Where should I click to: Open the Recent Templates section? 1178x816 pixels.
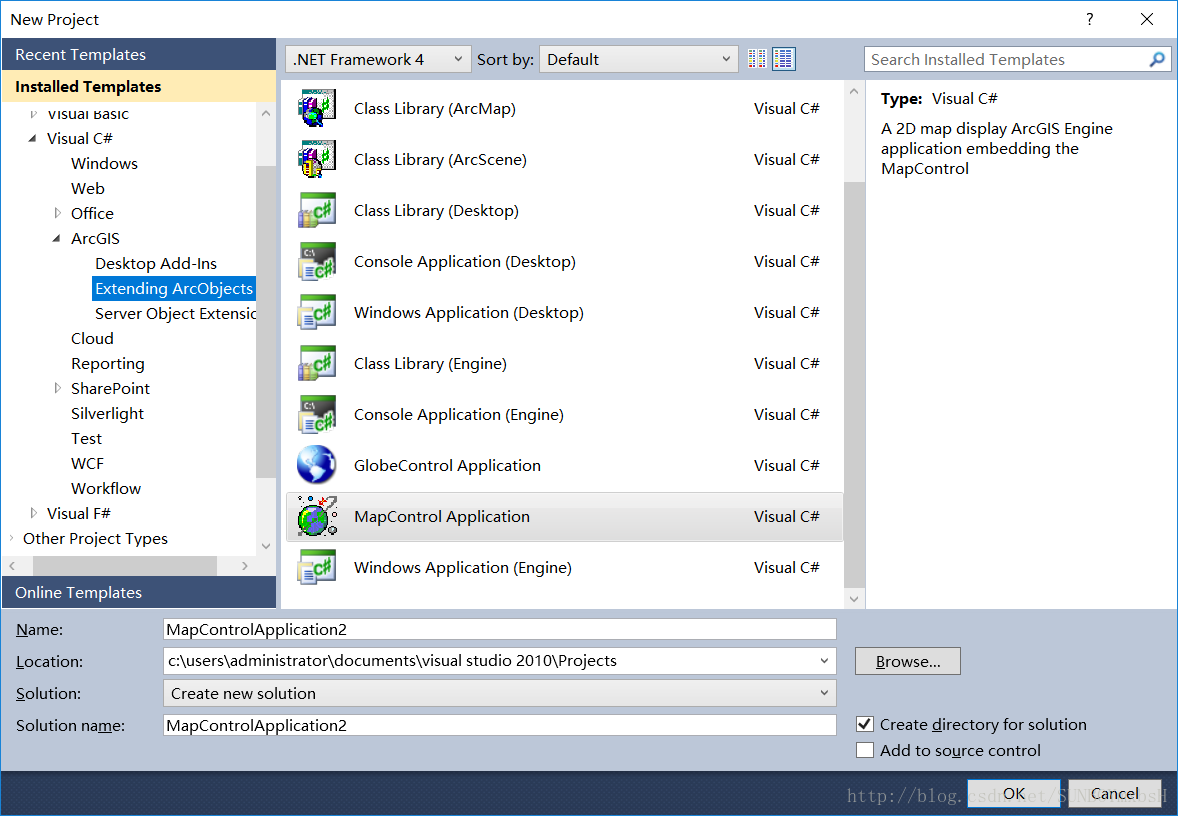(139, 54)
